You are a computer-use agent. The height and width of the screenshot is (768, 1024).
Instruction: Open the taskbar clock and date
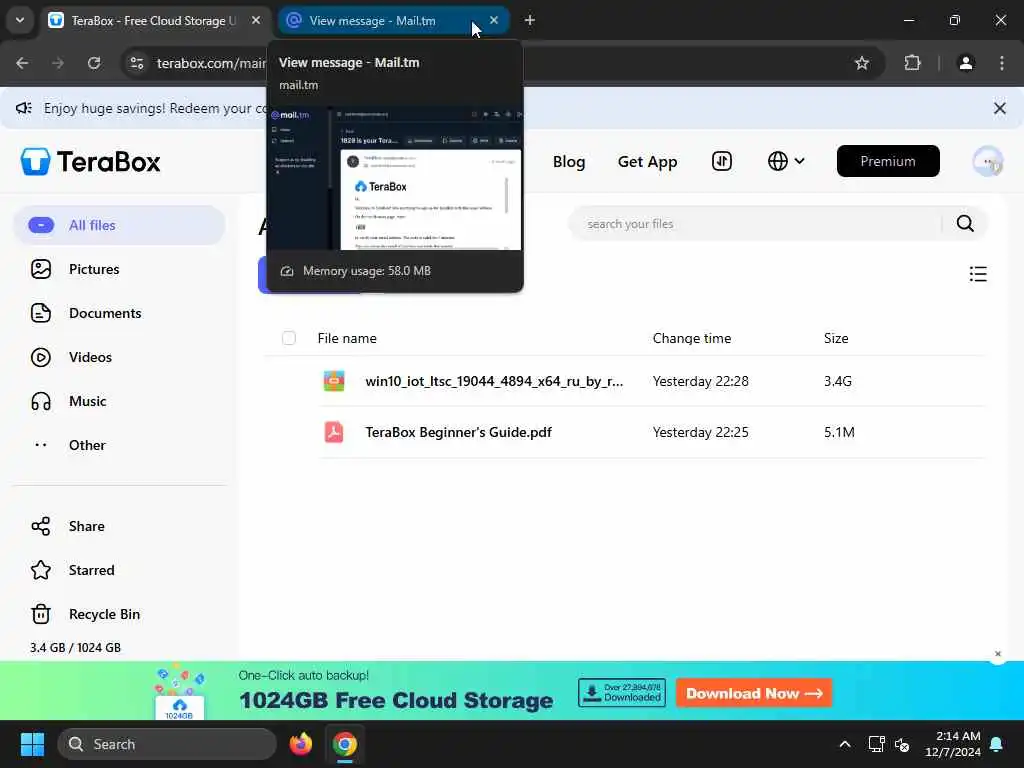click(953, 744)
